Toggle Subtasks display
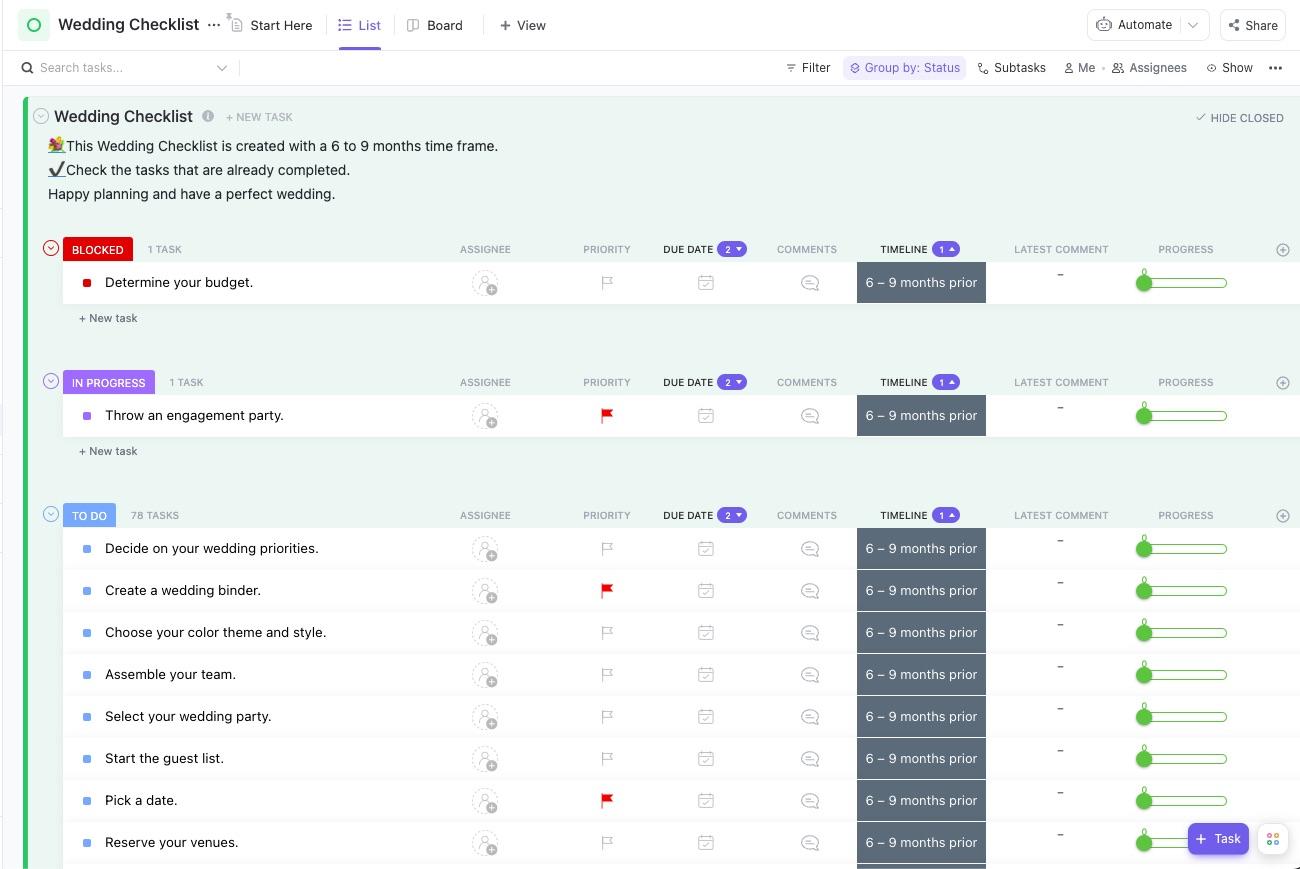This screenshot has width=1300, height=869. [1012, 68]
